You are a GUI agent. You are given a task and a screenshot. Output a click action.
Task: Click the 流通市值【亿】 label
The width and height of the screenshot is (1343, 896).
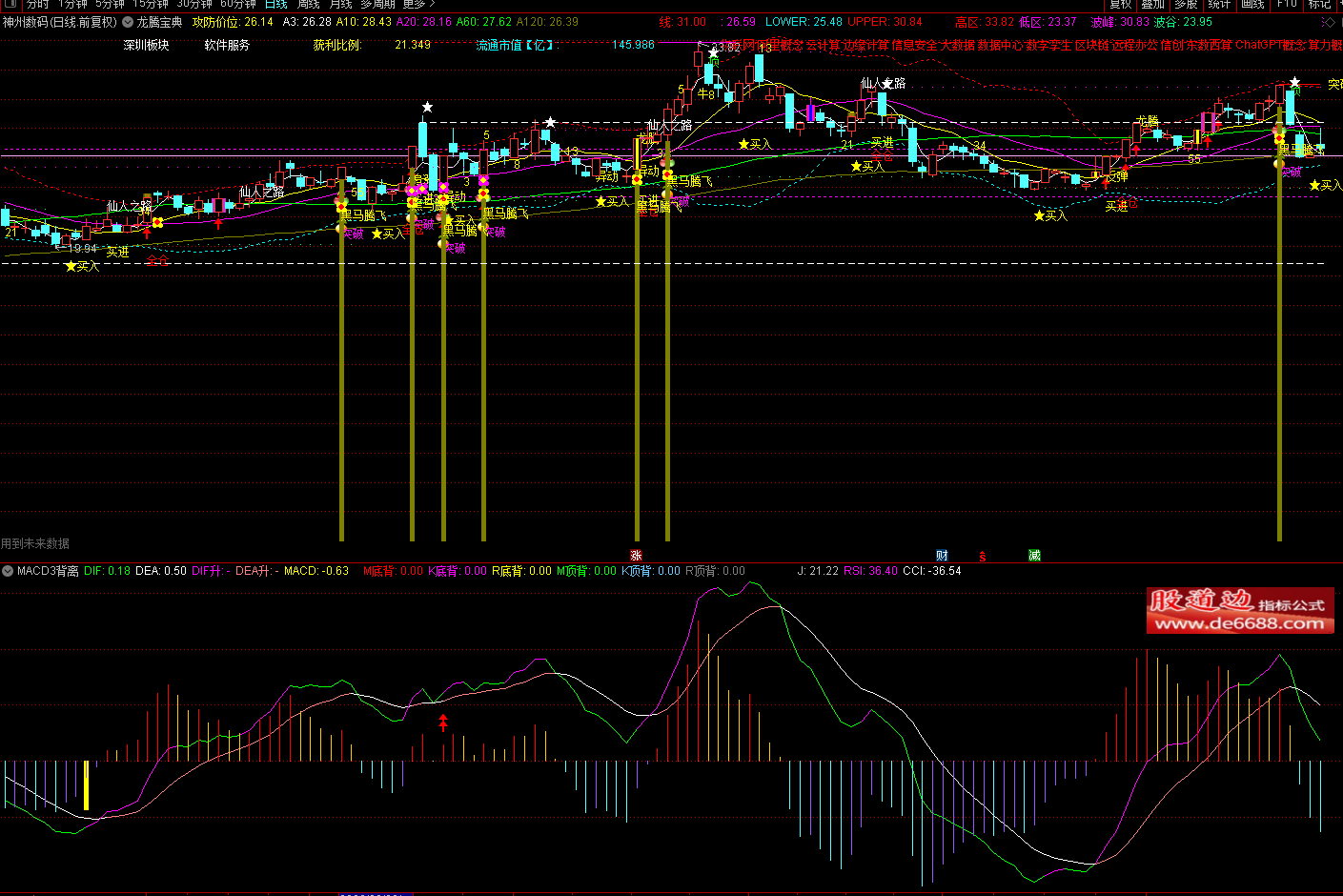[x=517, y=45]
